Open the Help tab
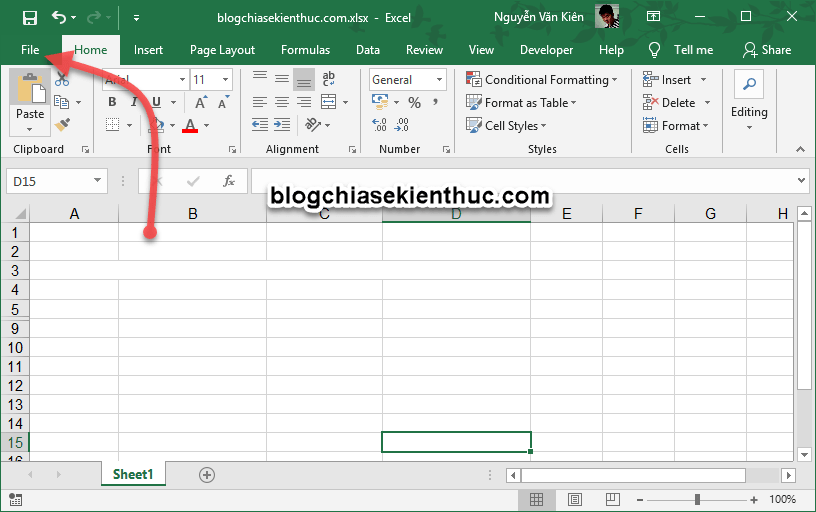This screenshot has width=816, height=512. click(x=611, y=50)
